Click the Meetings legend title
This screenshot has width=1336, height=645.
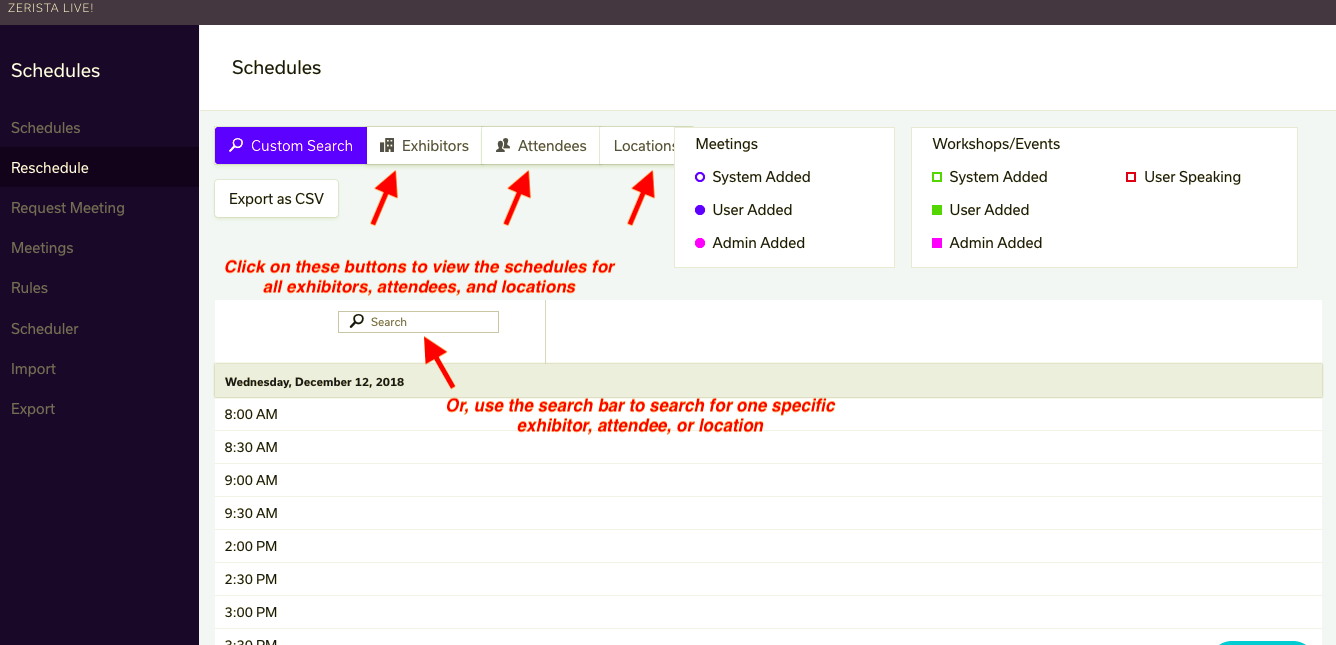727,144
